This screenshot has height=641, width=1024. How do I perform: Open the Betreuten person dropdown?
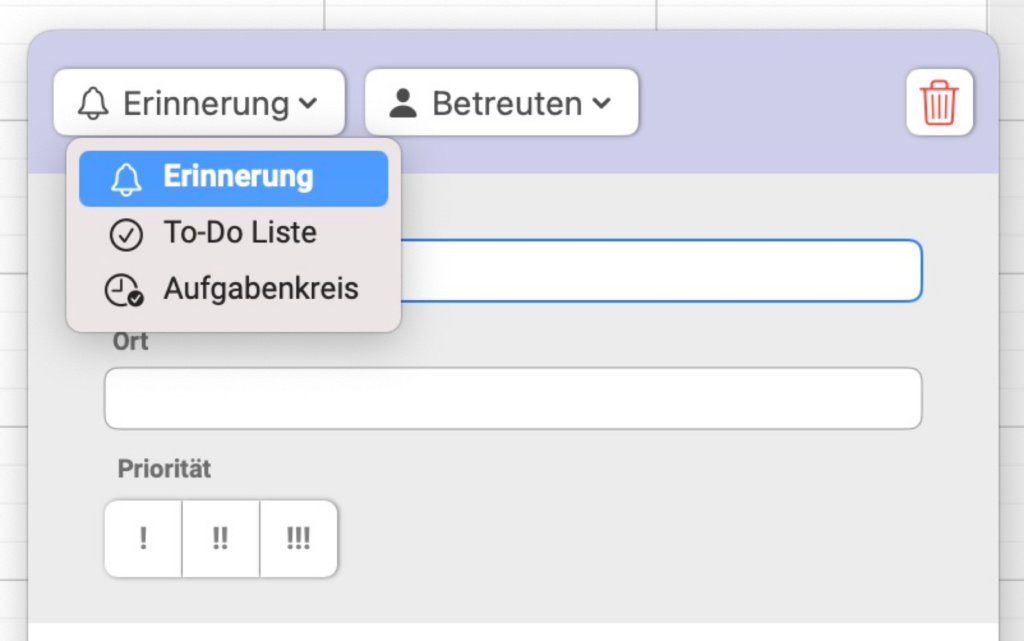point(502,102)
